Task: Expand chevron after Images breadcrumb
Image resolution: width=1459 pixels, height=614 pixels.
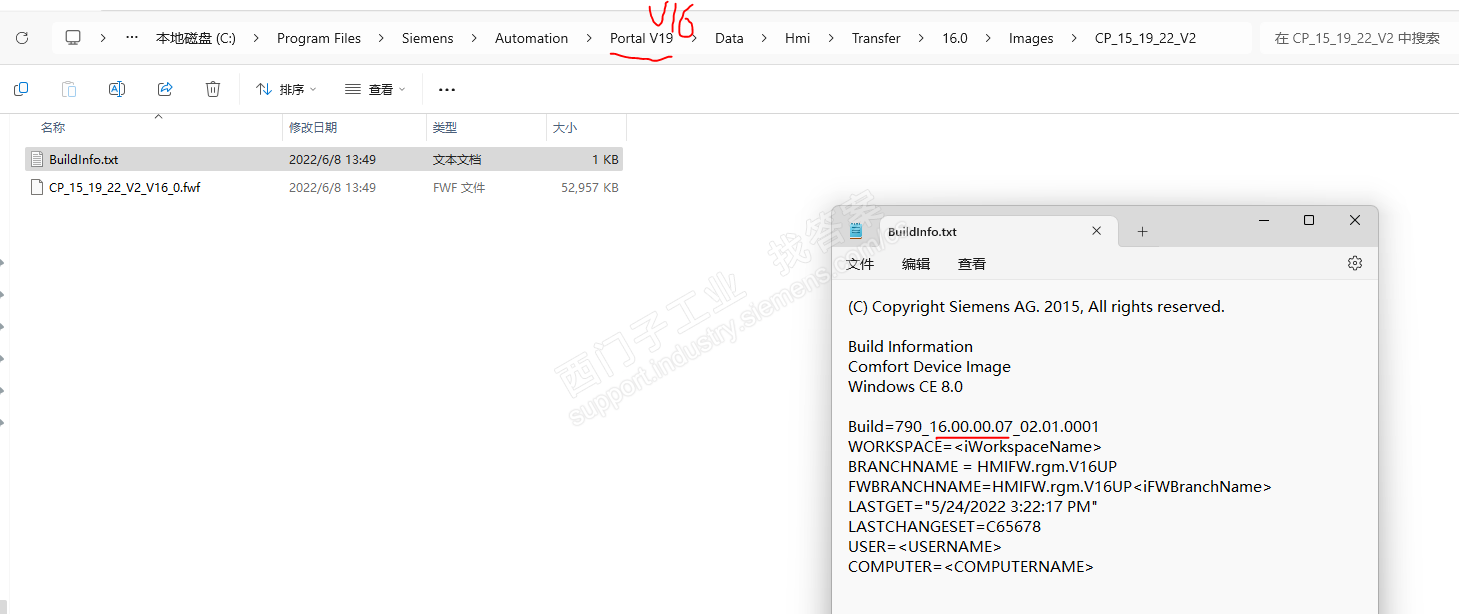Action: click(1074, 38)
